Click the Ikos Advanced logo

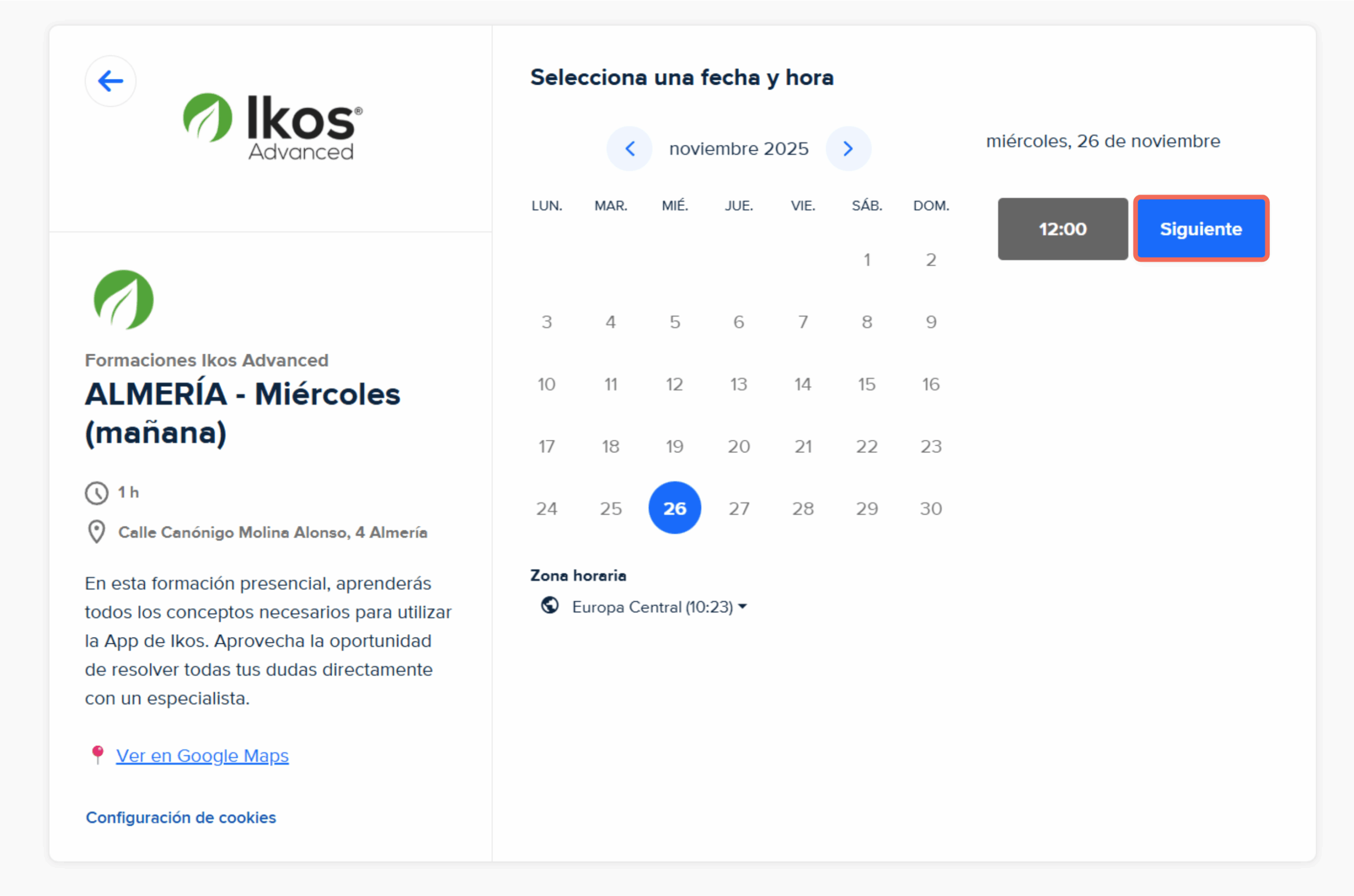coord(272,126)
